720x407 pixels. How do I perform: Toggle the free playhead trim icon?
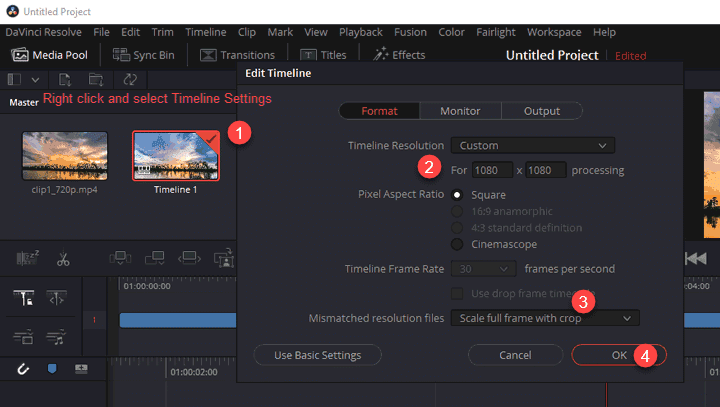[x=56, y=298]
